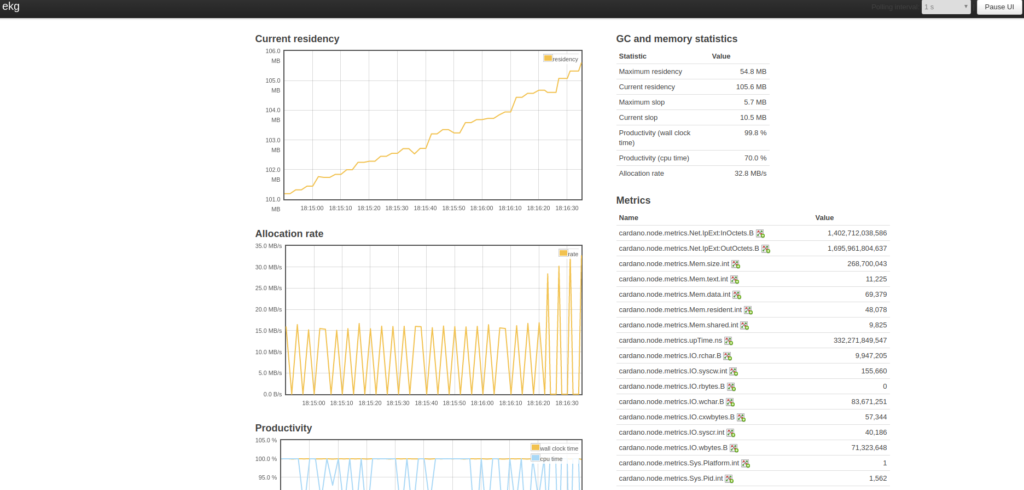Viewport: 1024px width, 490px height.
Task: Click graph icon beside Sys.Pid.int metric
Action: coord(729,479)
